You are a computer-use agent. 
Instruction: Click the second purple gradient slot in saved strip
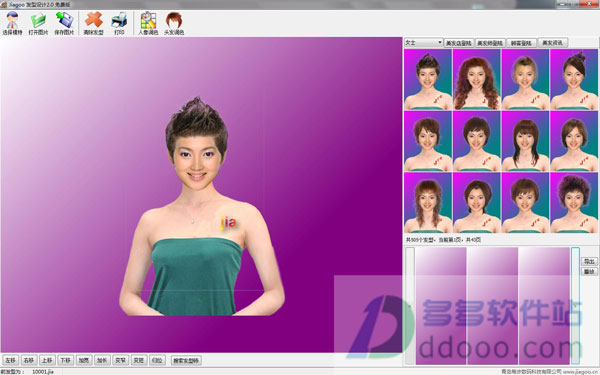[x=492, y=306]
